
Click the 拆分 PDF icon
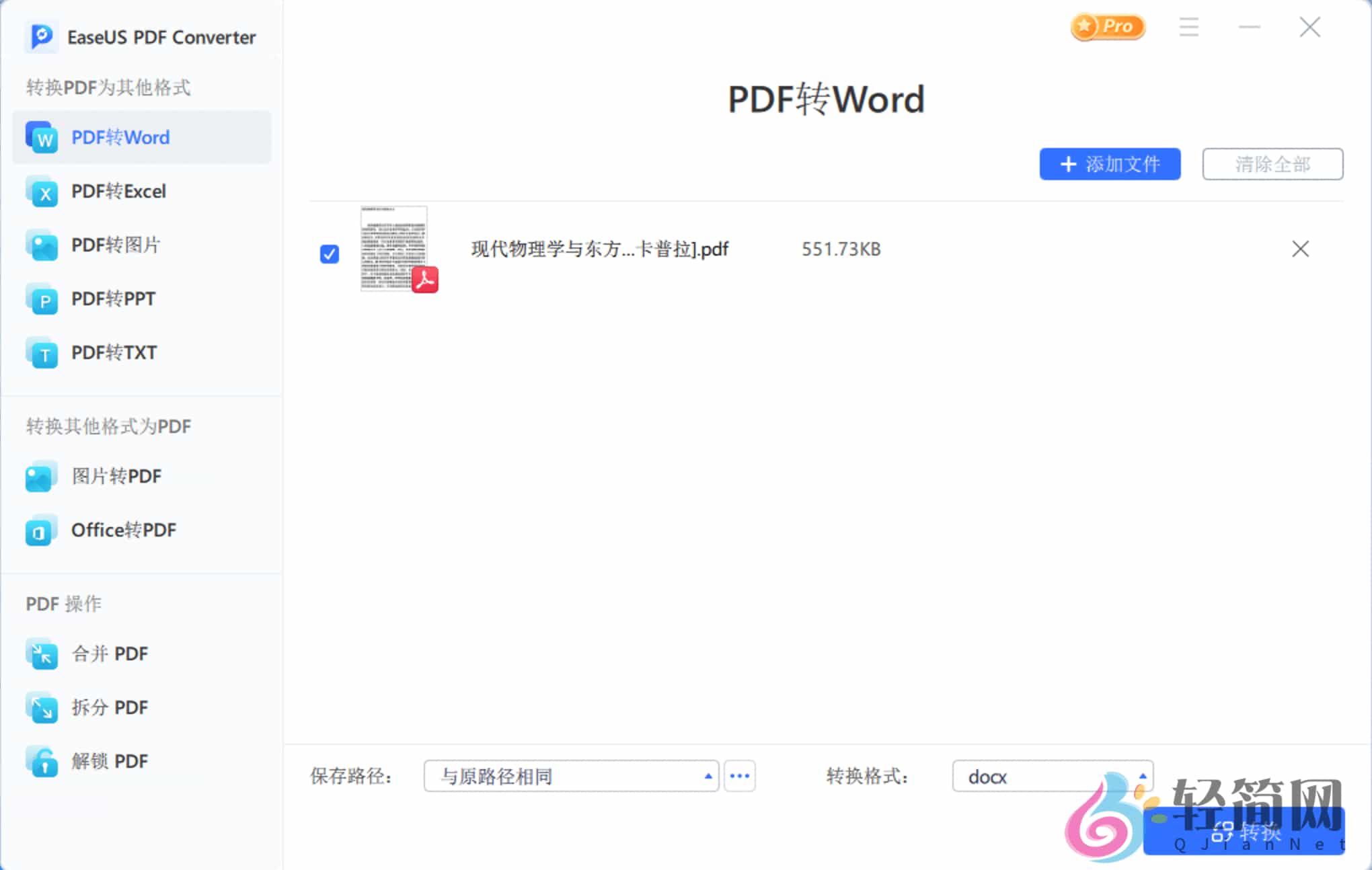[x=42, y=707]
